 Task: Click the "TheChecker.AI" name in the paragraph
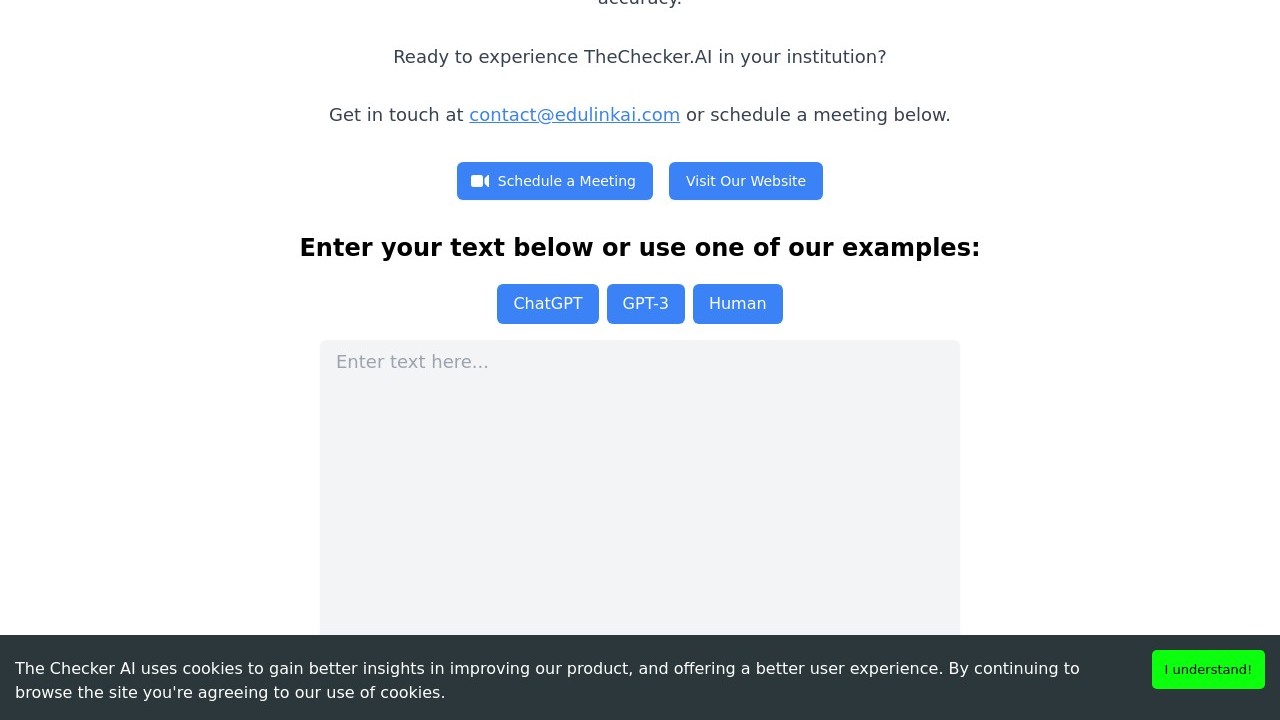[x=648, y=57]
